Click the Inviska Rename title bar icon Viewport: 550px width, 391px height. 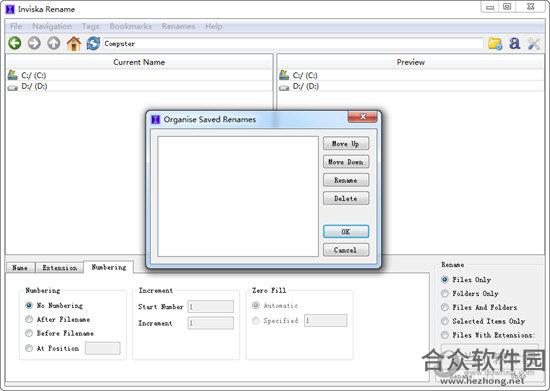[x=10, y=9]
